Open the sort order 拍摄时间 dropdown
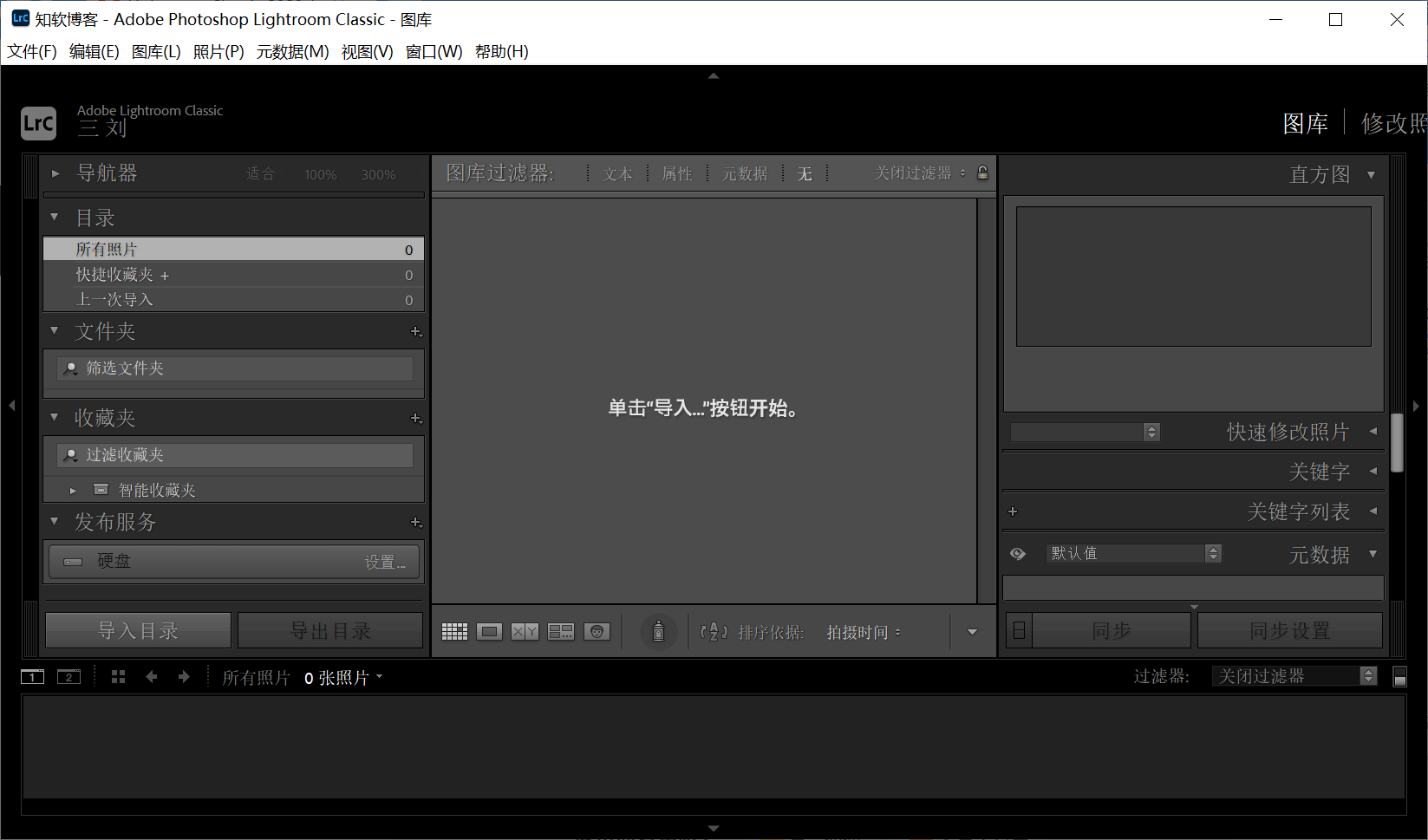This screenshot has width=1428, height=840. click(864, 633)
